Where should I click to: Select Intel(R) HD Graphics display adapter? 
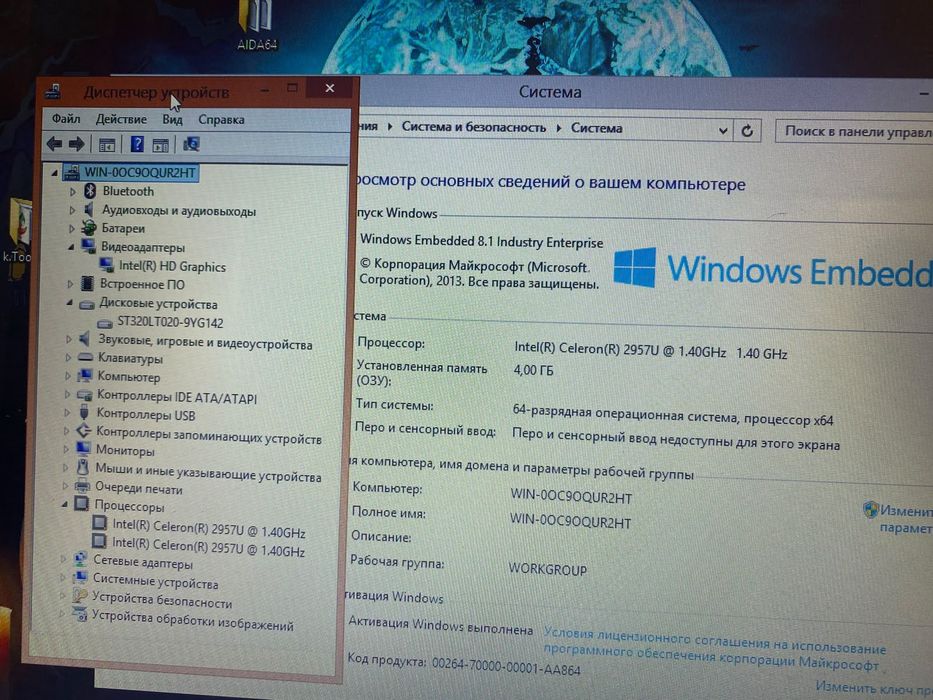[x=172, y=266]
